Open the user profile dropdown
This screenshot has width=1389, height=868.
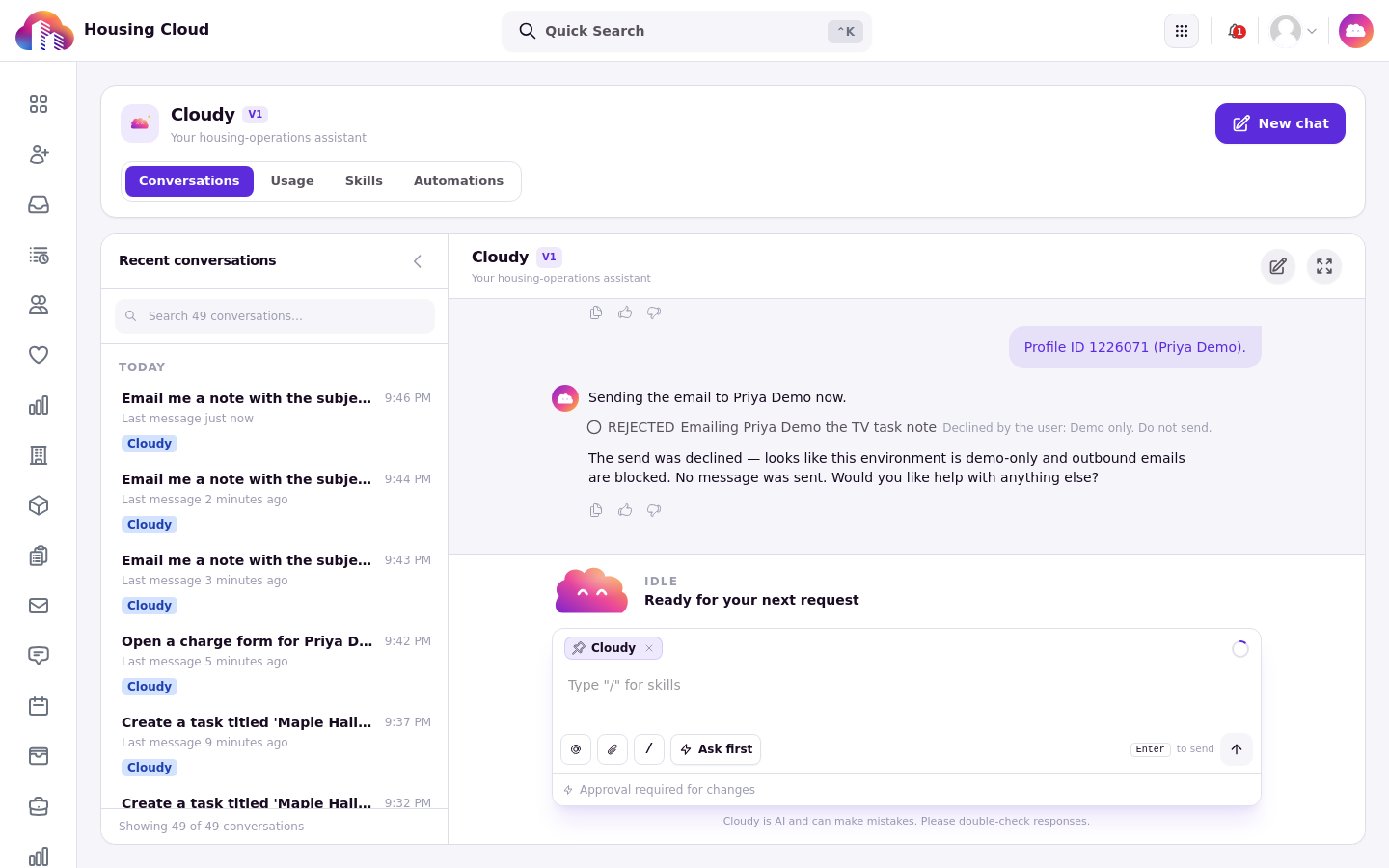click(x=1294, y=31)
